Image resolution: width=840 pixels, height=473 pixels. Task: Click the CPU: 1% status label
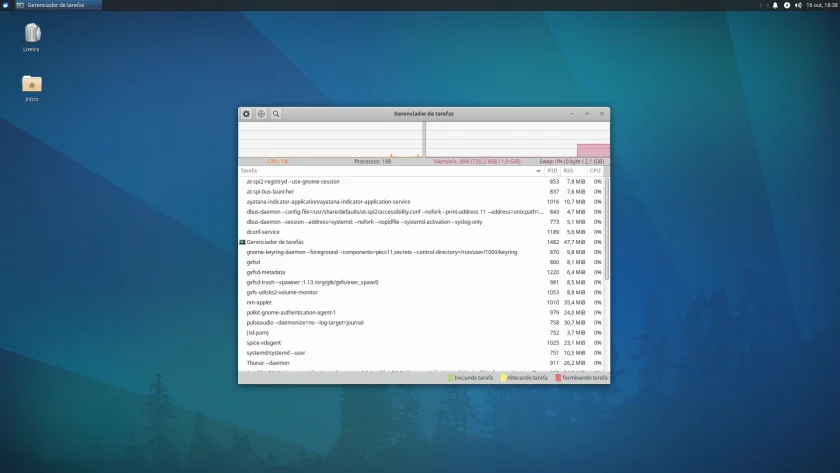click(278, 161)
